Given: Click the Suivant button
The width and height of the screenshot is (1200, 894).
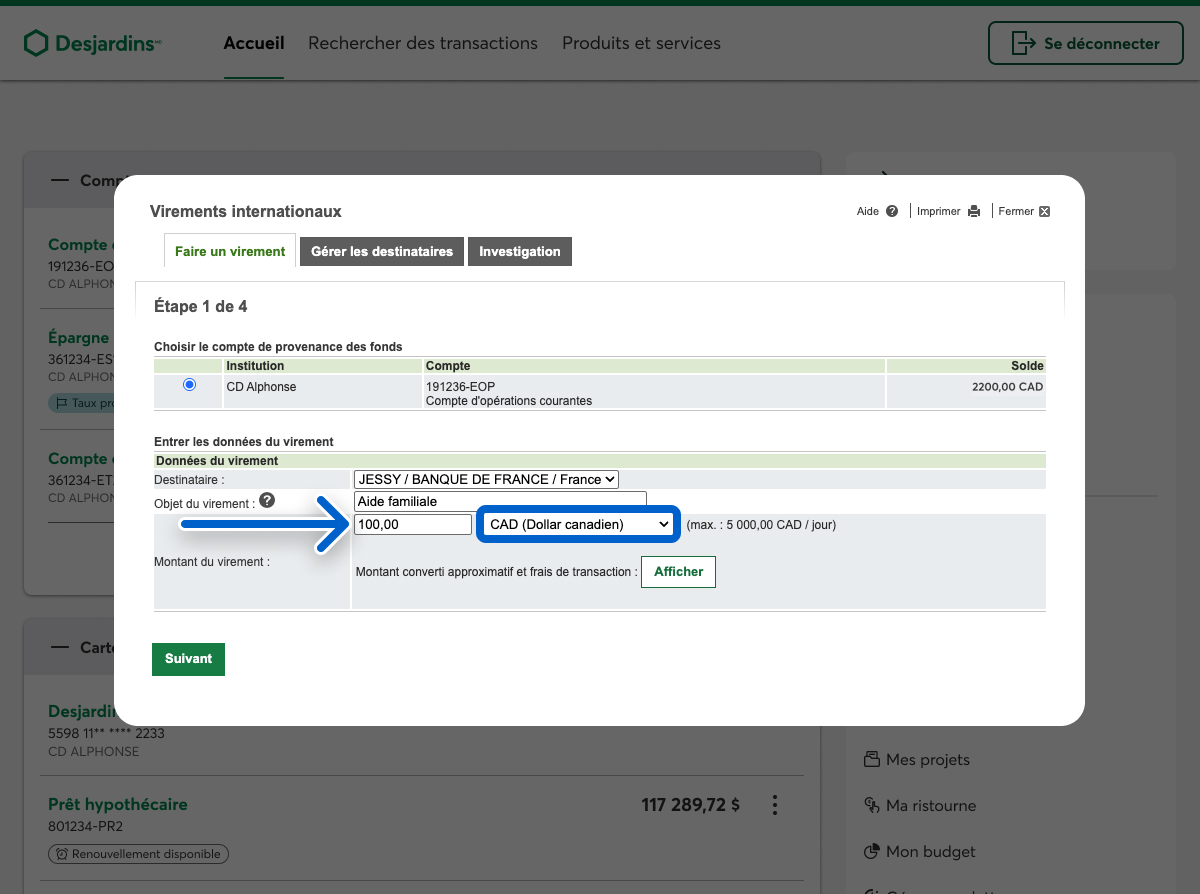Looking at the screenshot, I should [x=188, y=659].
